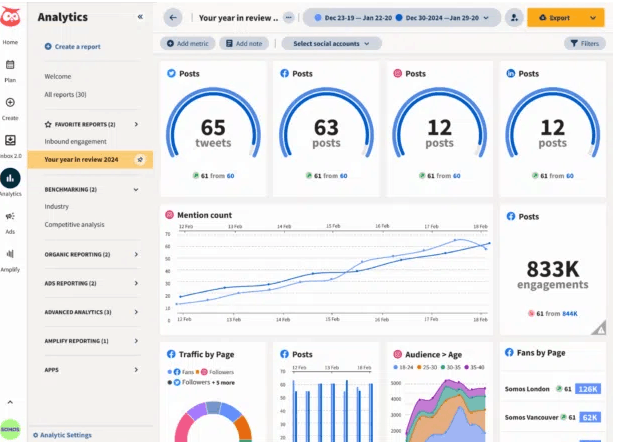The width and height of the screenshot is (618, 442).
Task: Click Facebook icon beside Traffic by Page
Action: click(x=171, y=354)
